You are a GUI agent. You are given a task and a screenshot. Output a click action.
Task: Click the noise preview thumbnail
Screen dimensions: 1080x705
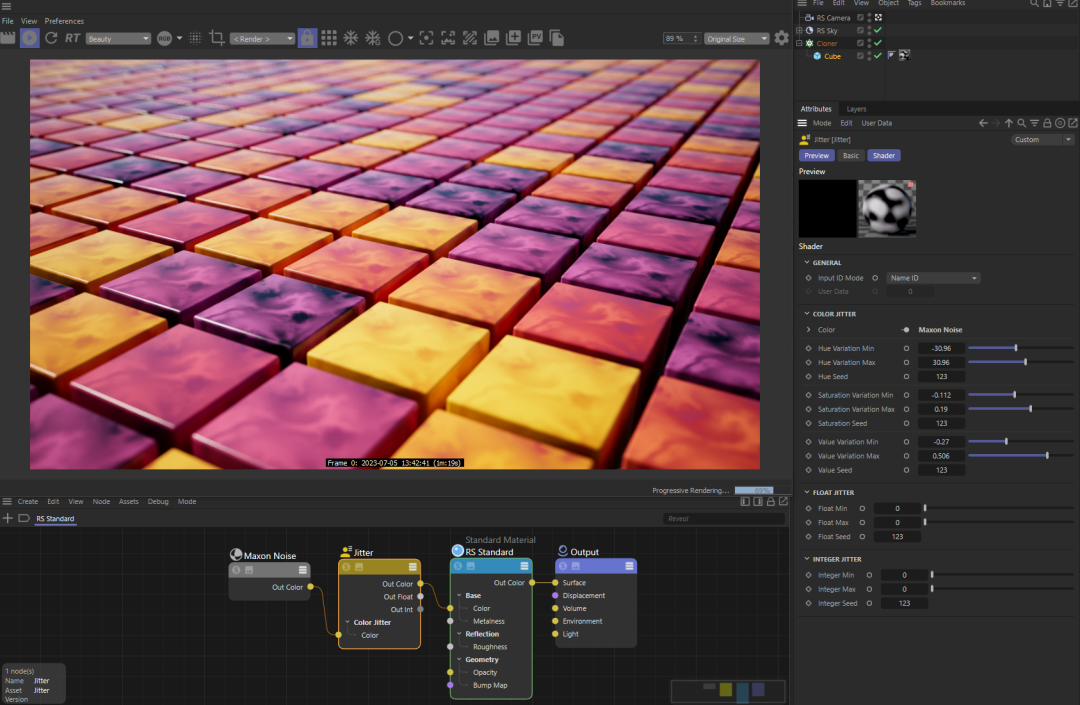point(886,208)
